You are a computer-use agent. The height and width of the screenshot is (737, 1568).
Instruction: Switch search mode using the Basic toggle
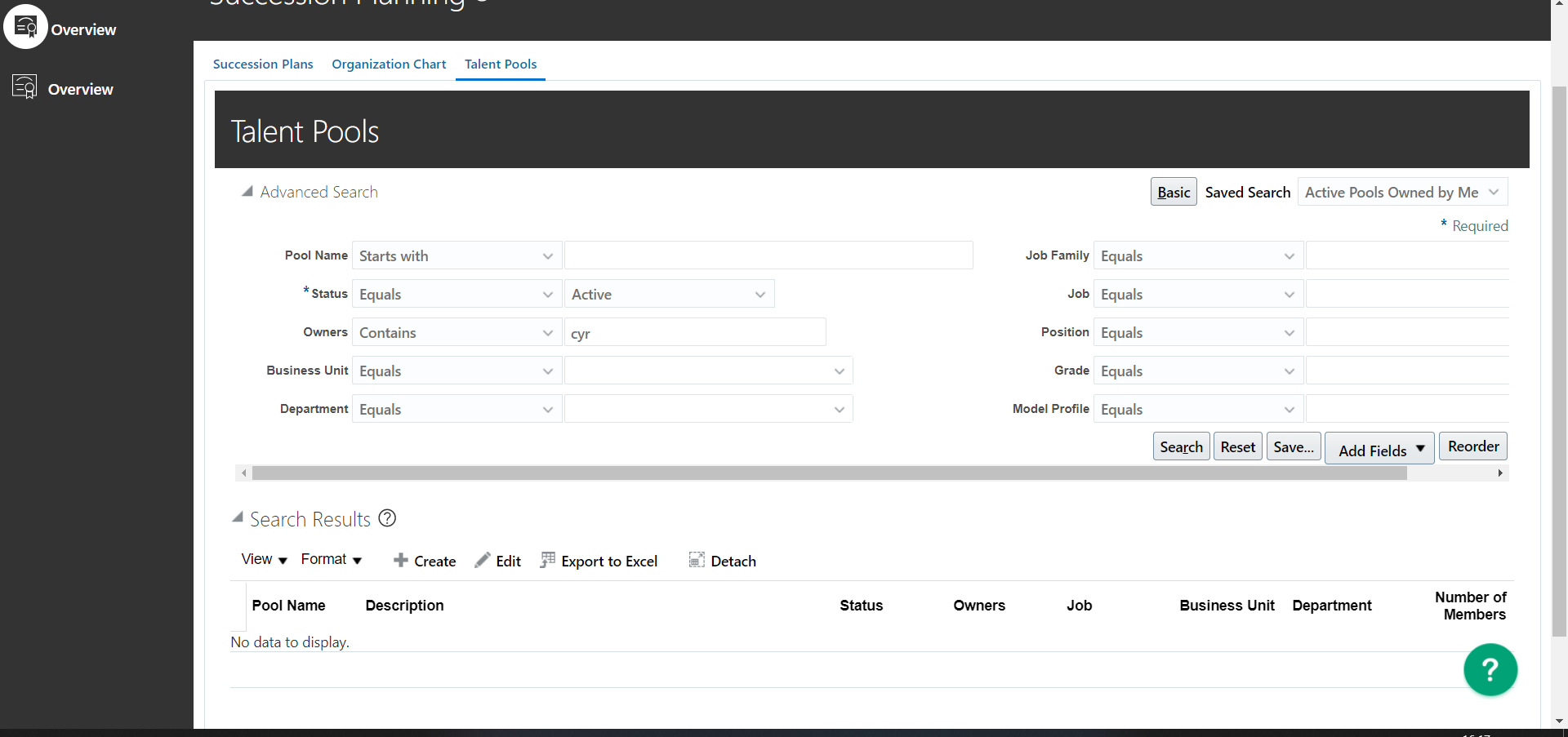tap(1173, 192)
